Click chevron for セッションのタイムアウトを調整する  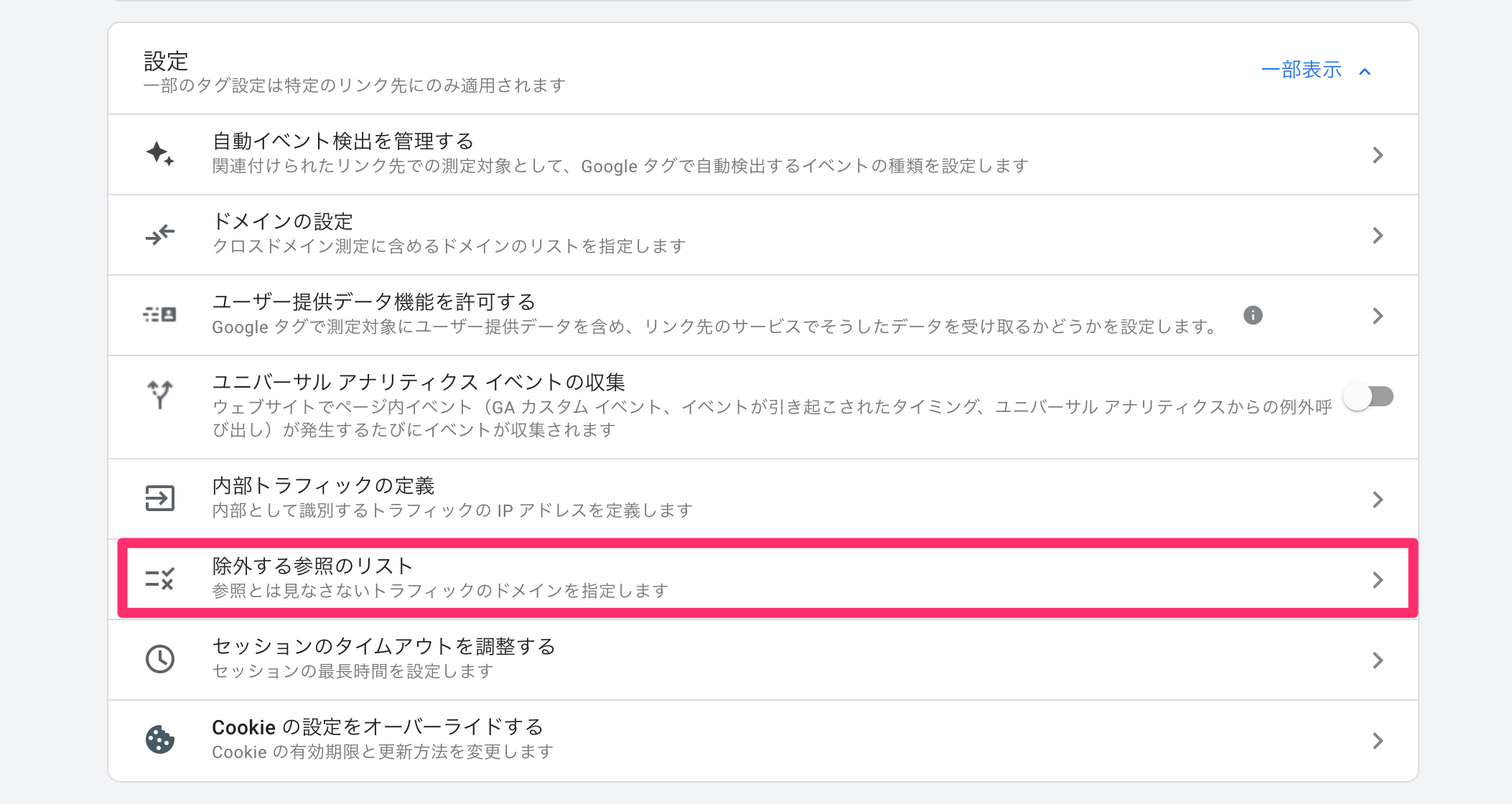click(x=1377, y=660)
